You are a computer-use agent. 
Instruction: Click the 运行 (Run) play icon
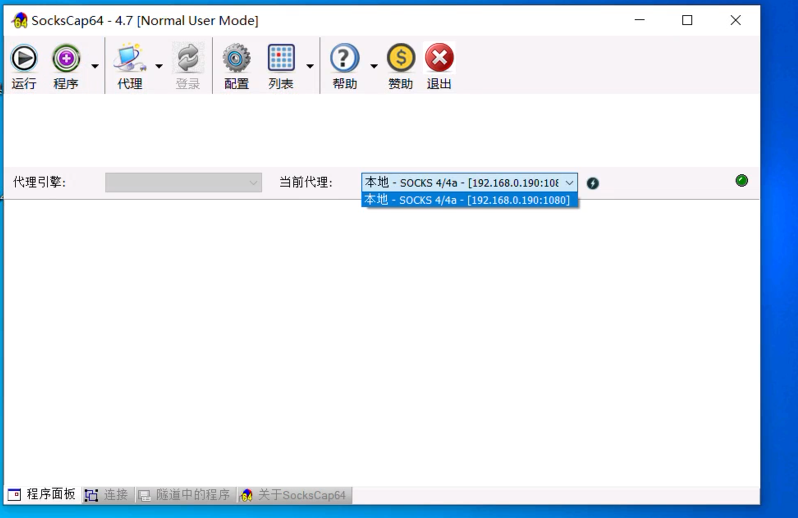(24, 58)
